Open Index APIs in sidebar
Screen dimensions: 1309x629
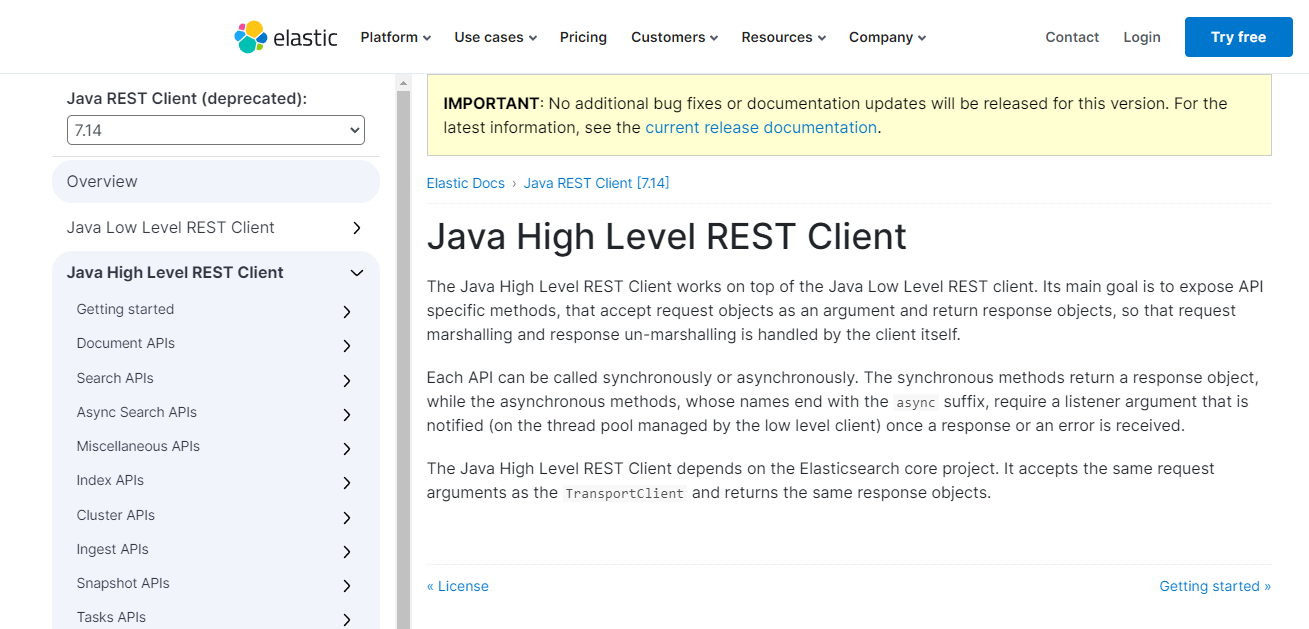tap(110, 480)
